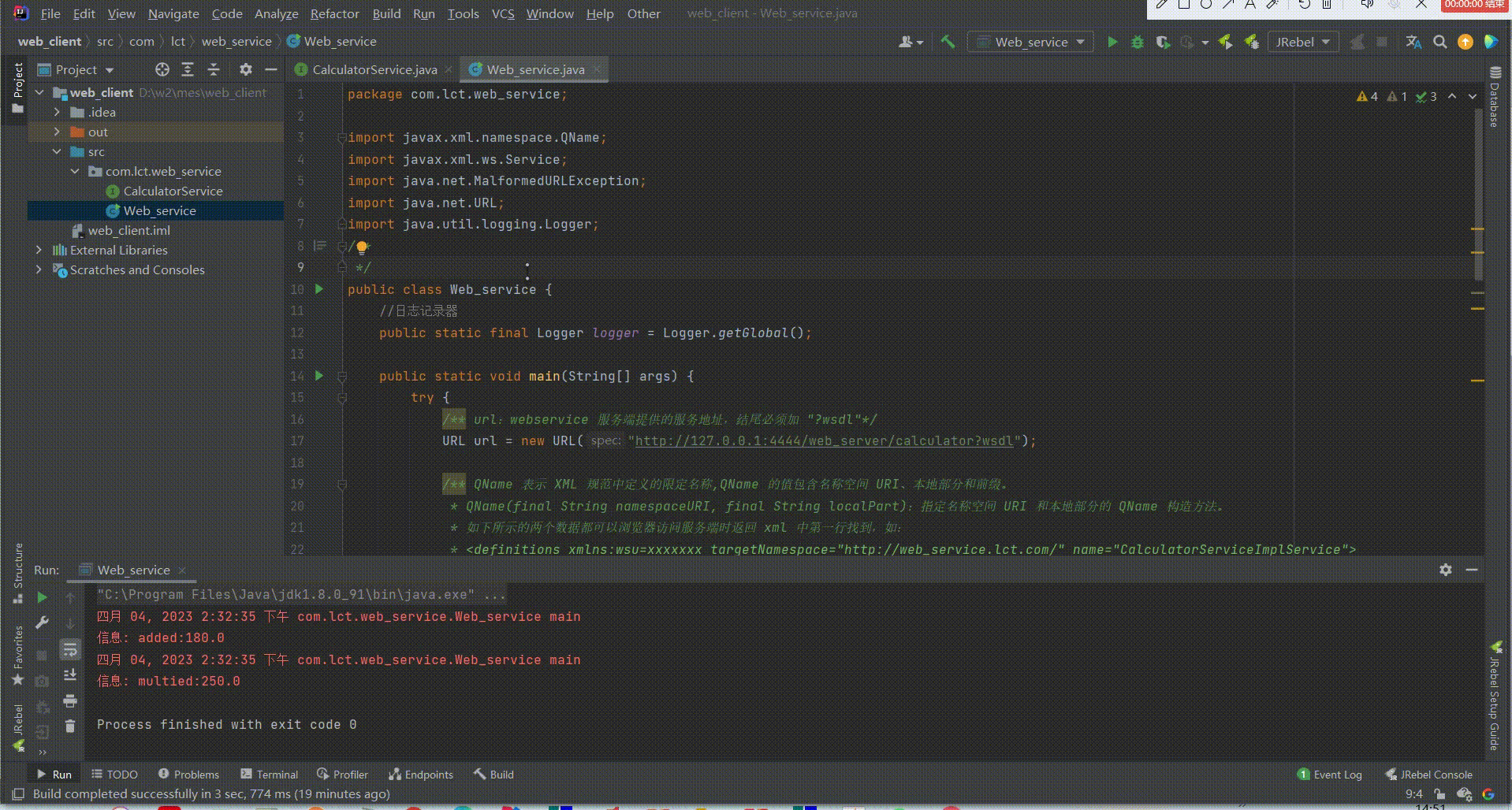Expand the out folder
The image size is (1512, 810).
point(57,132)
